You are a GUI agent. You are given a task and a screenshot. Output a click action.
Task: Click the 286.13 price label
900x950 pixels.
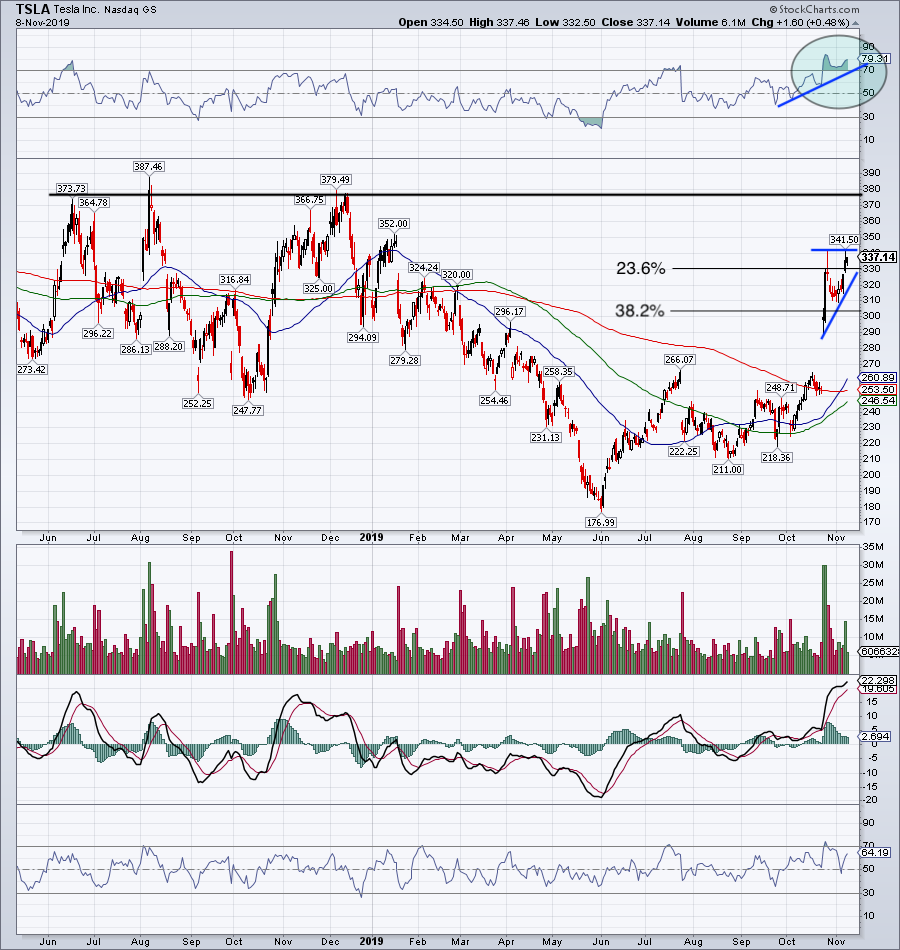[x=135, y=349]
